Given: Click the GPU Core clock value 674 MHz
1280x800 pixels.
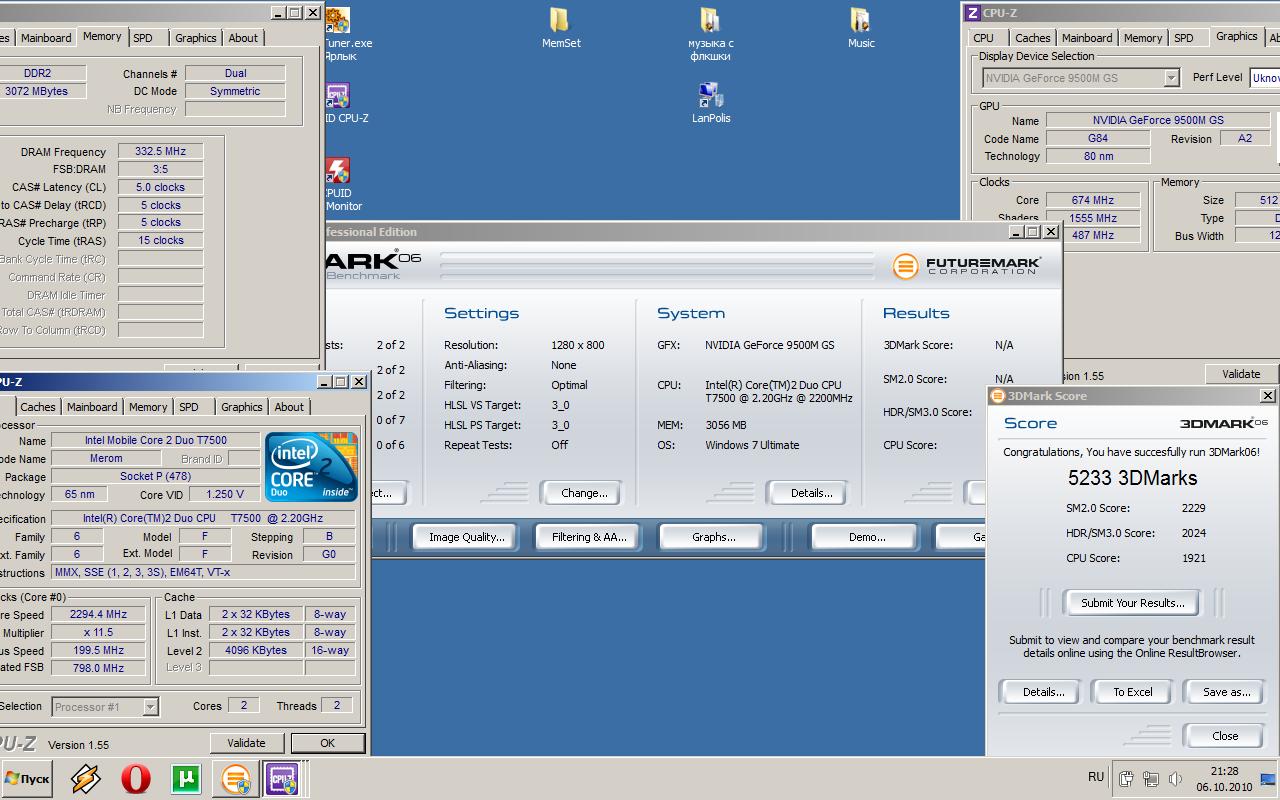Looking at the screenshot, I should [1093, 200].
